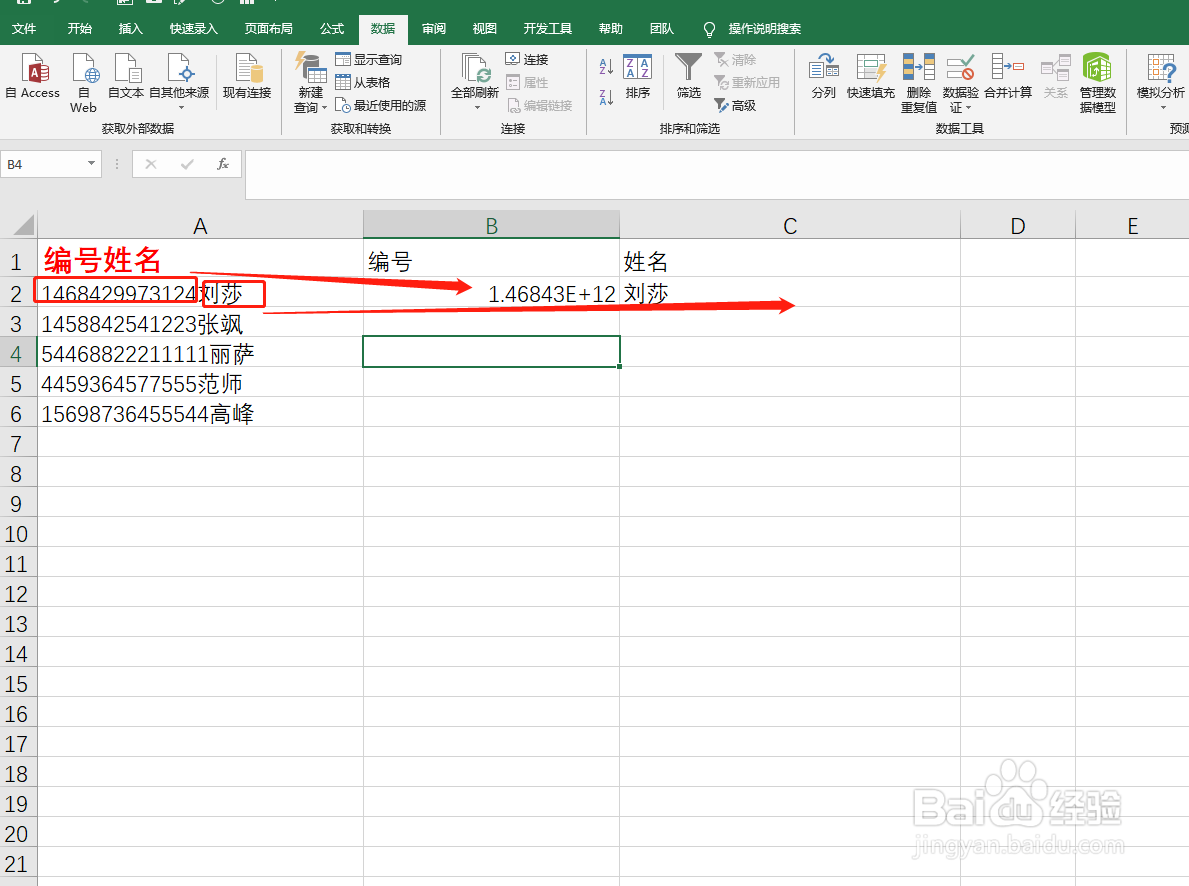
Task: Select column D header
Action: click(x=1018, y=225)
